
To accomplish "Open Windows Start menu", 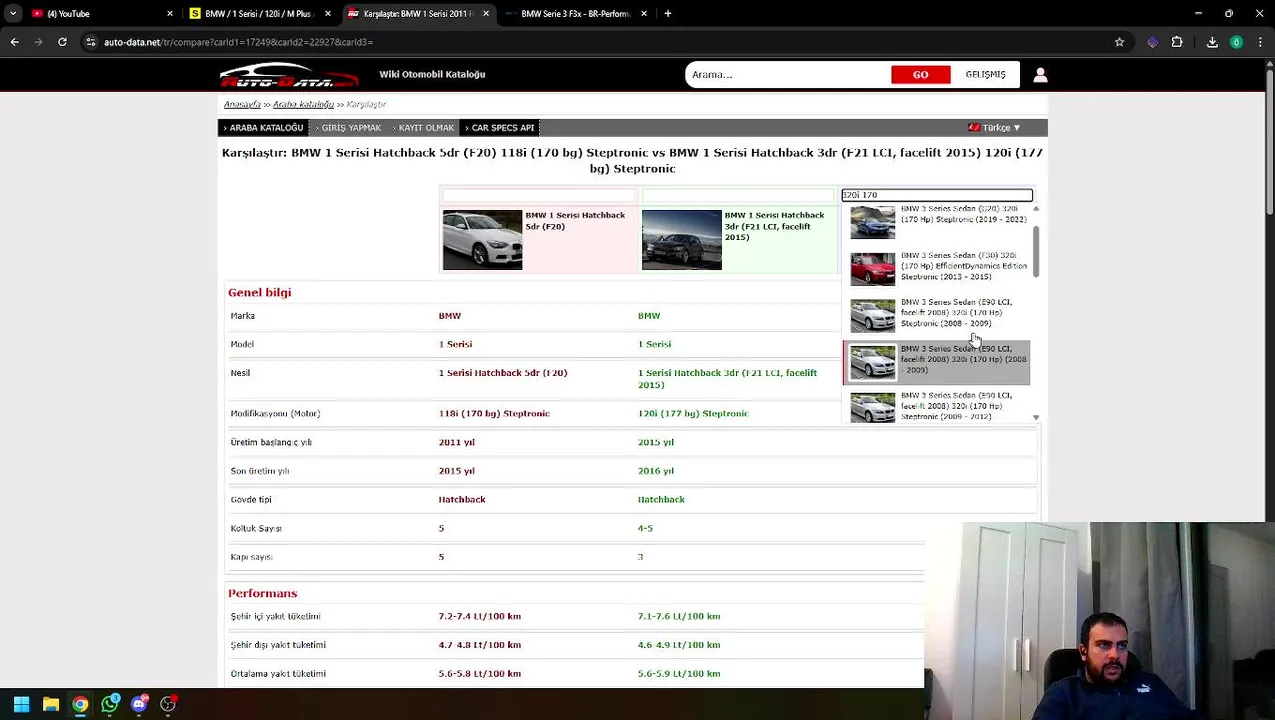I will 21,704.
